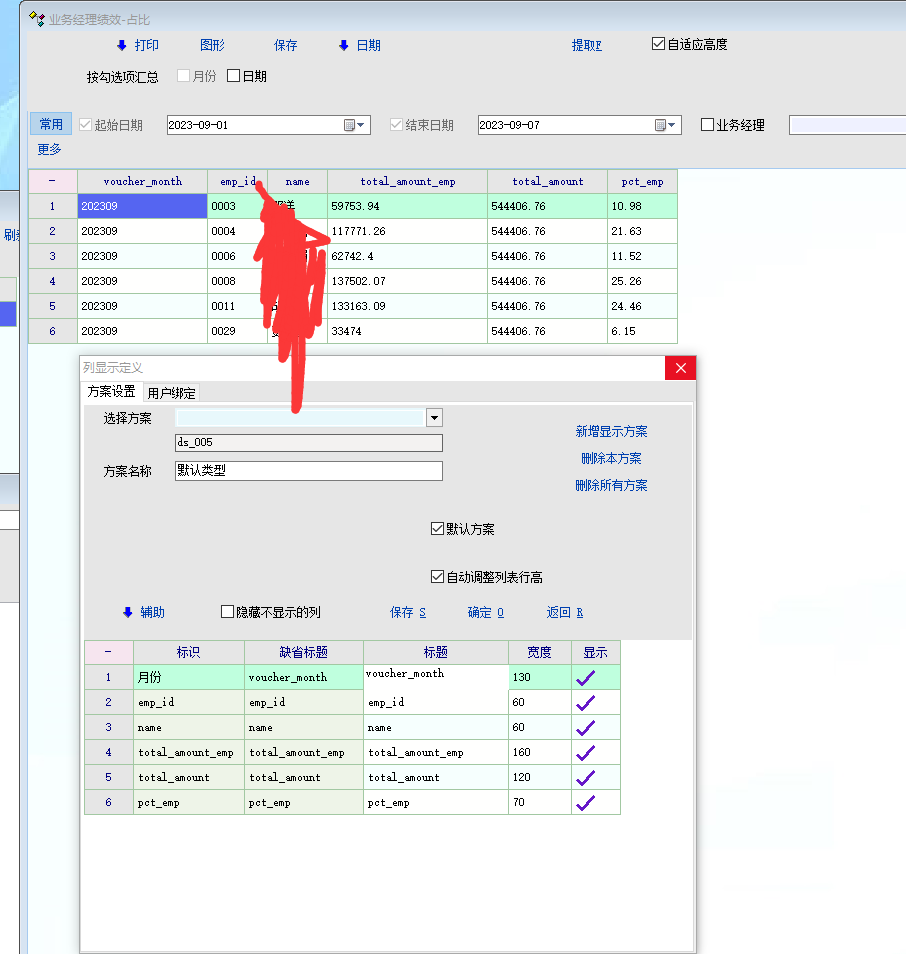
Task: Toggle display checkmark for voucher_month row
Action: pyautogui.click(x=586, y=677)
